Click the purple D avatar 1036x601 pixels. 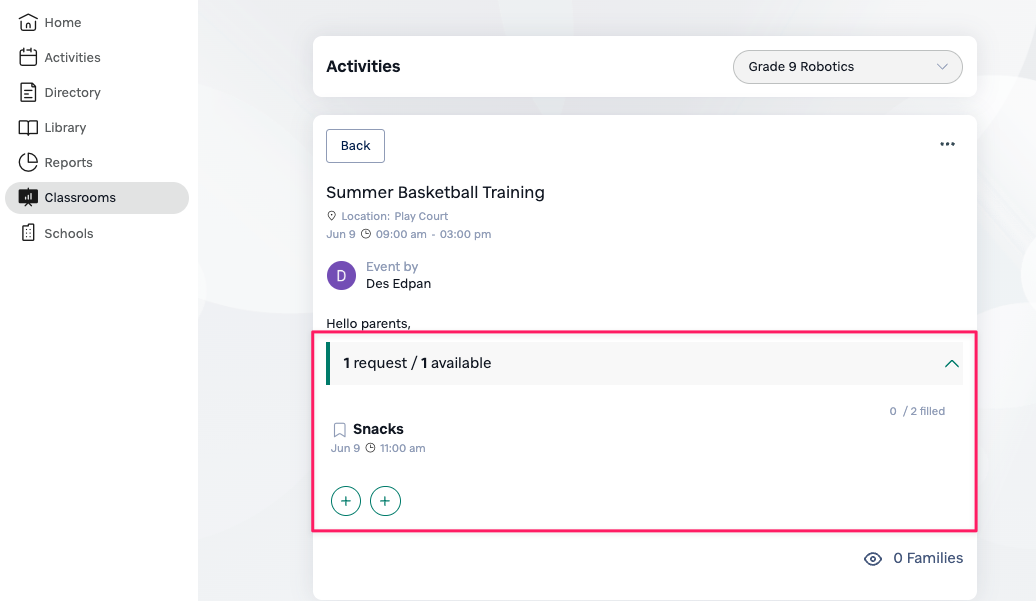click(x=342, y=275)
